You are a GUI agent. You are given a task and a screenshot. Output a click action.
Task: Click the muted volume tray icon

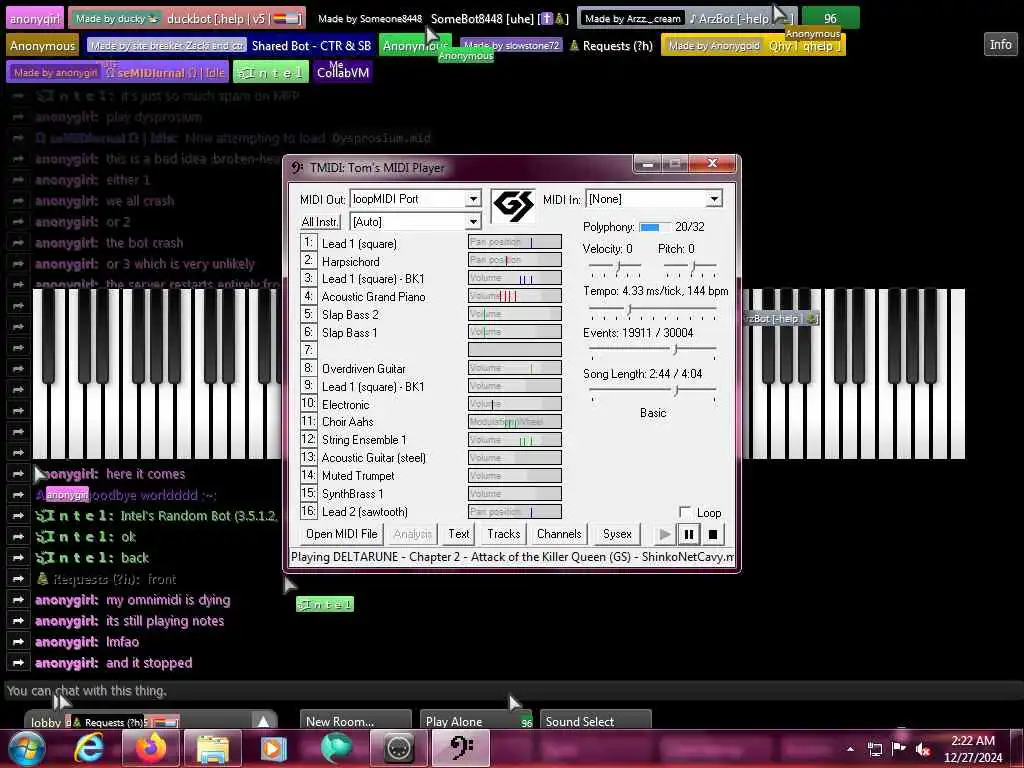coord(923,750)
